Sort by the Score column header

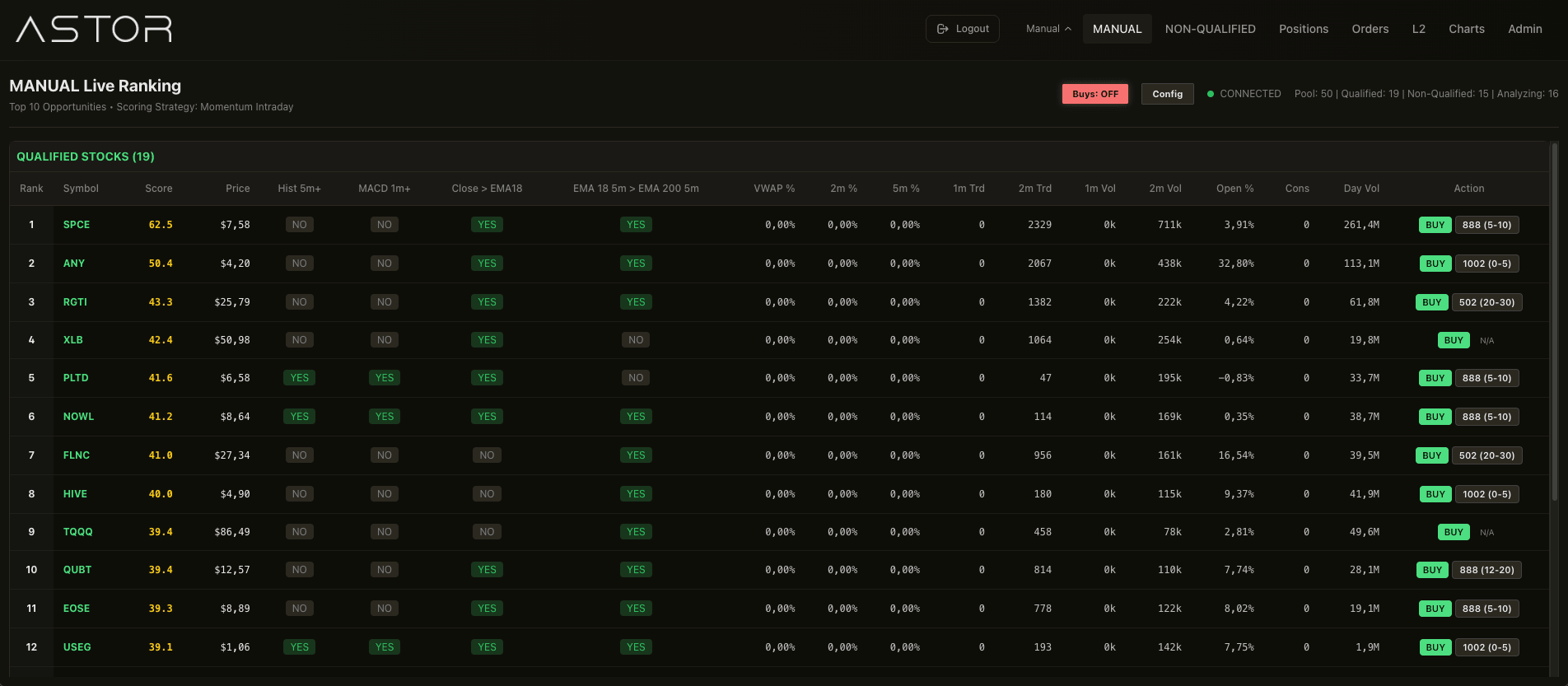pyautogui.click(x=159, y=189)
